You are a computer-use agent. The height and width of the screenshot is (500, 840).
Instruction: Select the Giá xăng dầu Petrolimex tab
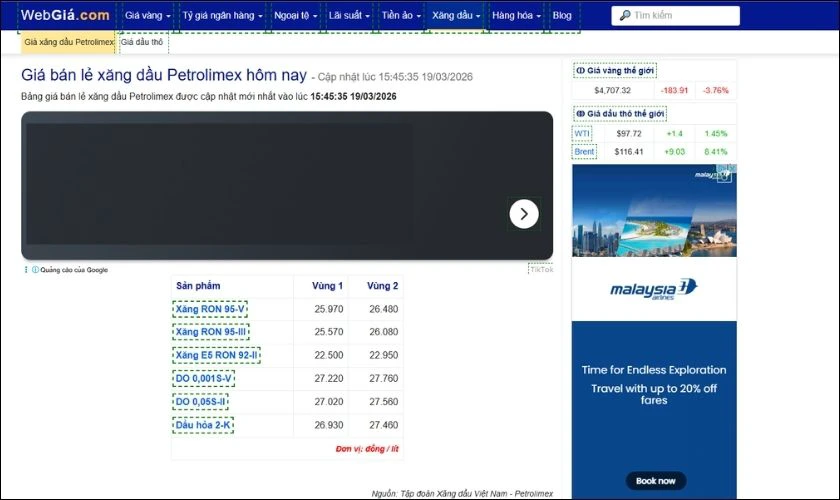tap(68, 42)
